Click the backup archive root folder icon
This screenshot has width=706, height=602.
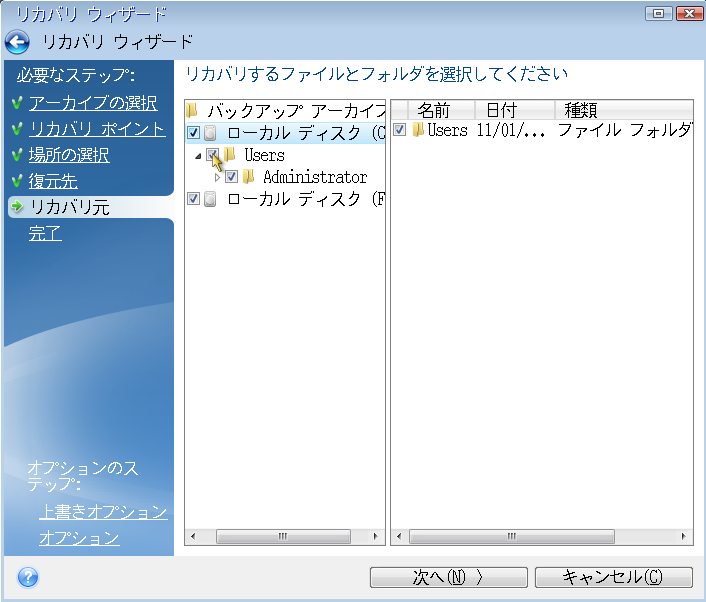(x=193, y=110)
